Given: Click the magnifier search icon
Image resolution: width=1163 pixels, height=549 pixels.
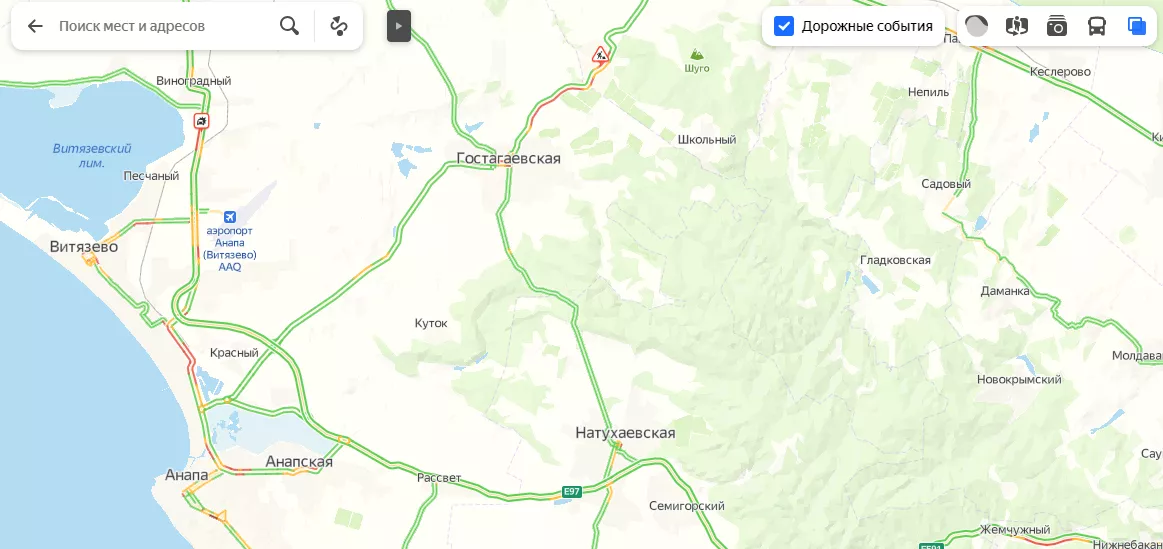Looking at the screenshot, I should [x=289, y=26].
